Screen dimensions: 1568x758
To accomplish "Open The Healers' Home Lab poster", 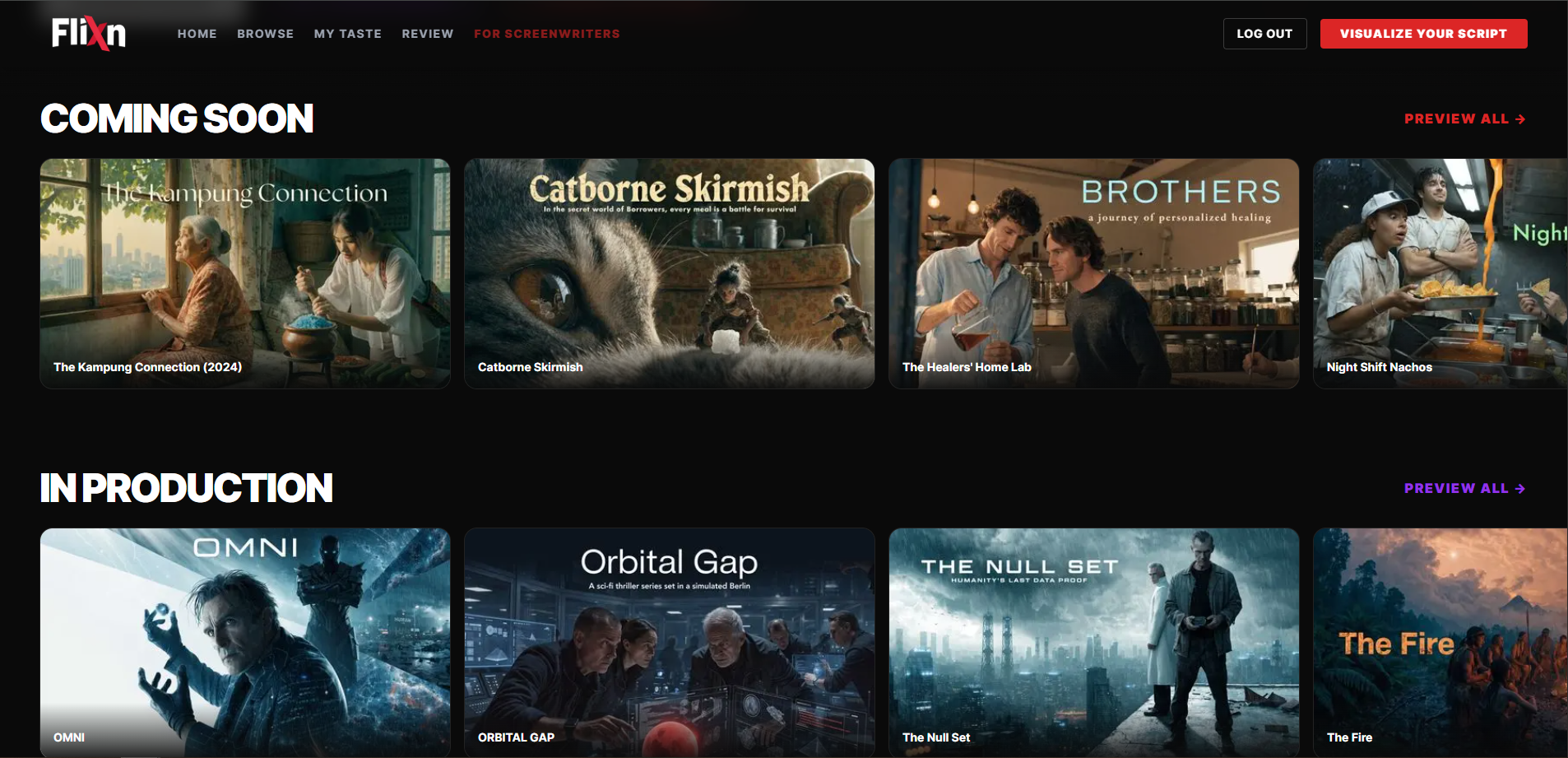I will [x=1094, y=273].
